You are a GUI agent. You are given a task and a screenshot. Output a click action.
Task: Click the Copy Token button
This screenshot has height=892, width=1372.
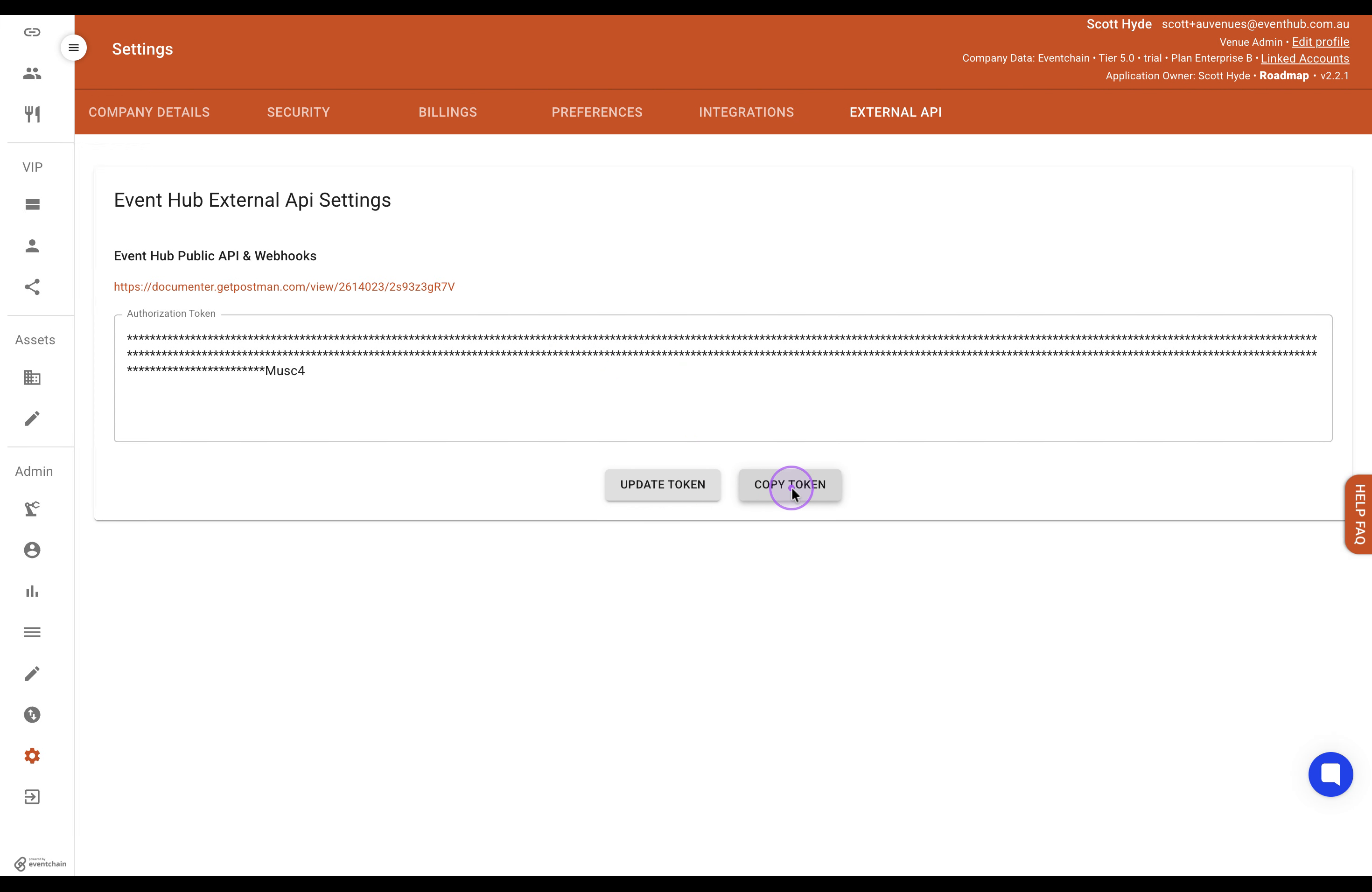point(790,485)
